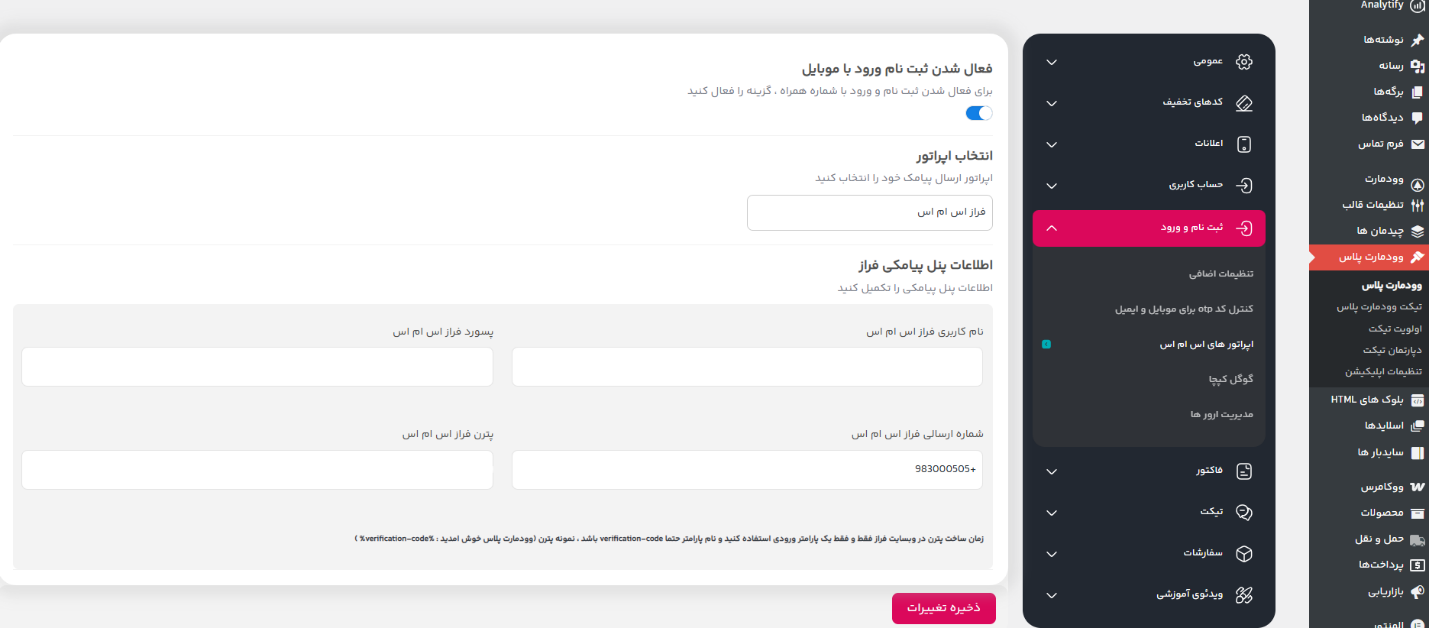Open the اپراتور ارسال پیامک selector

click(x=869, y=212)
